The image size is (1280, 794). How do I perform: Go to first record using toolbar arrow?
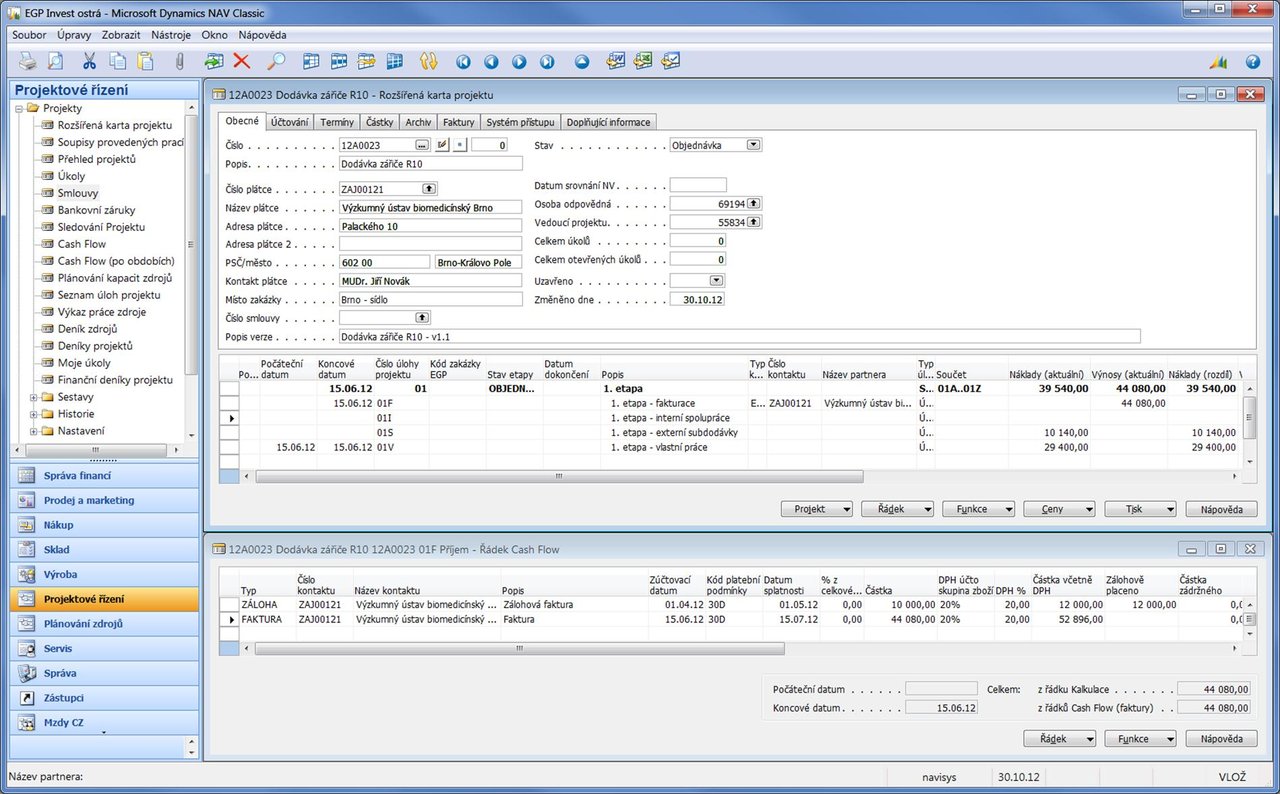(x=463, y=61)
